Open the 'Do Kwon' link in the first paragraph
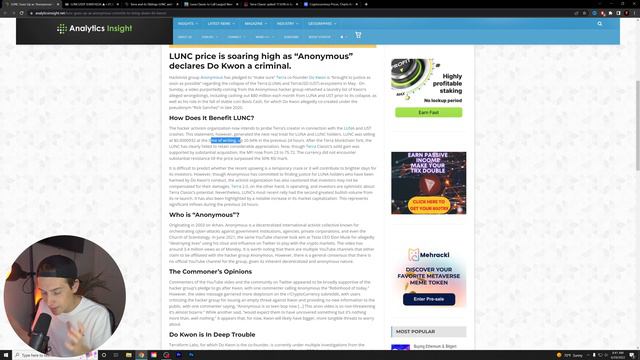This screenshot has height=360, width=640. (x=317, y=77)
